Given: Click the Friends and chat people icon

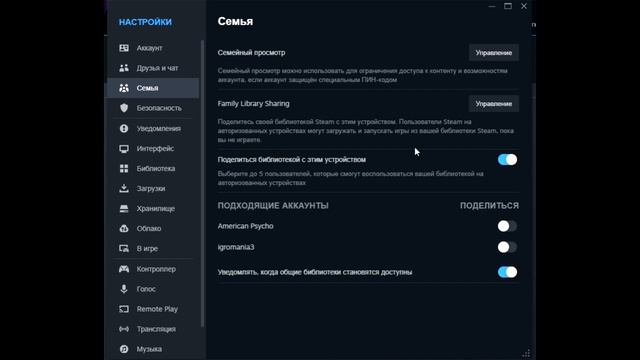Looking at the screenshot, I should (124, 68).
